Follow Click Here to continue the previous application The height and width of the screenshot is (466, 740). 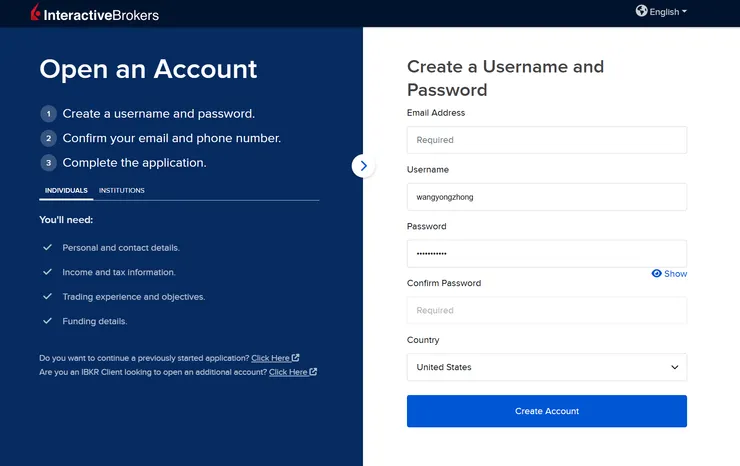[270, 358]
